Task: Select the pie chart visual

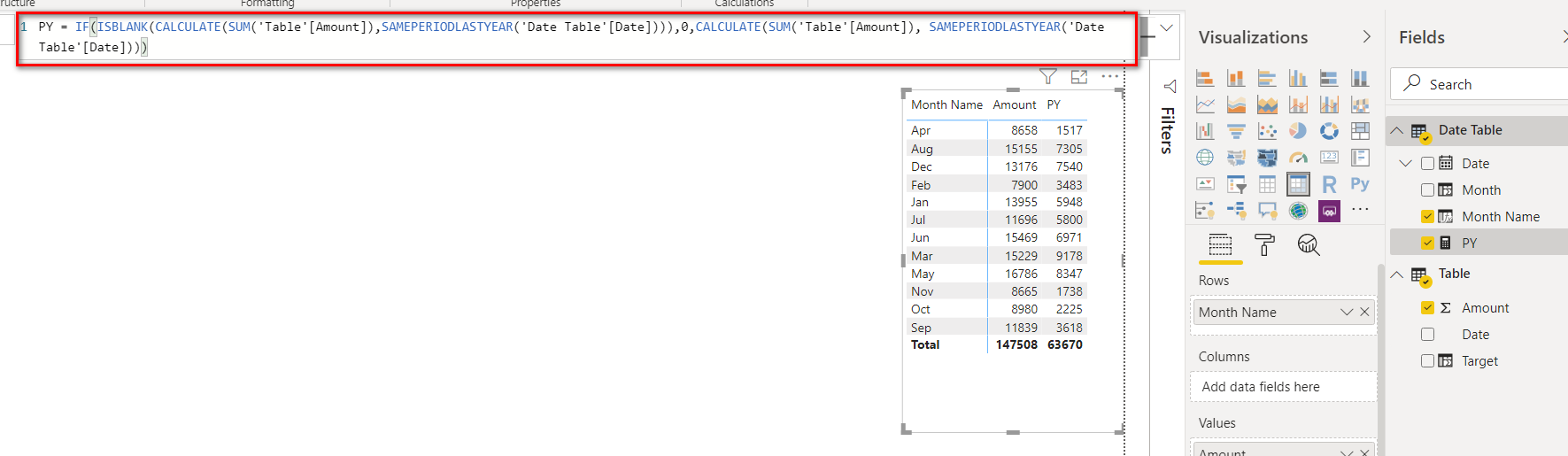Action: click(x=1298, y=131)
